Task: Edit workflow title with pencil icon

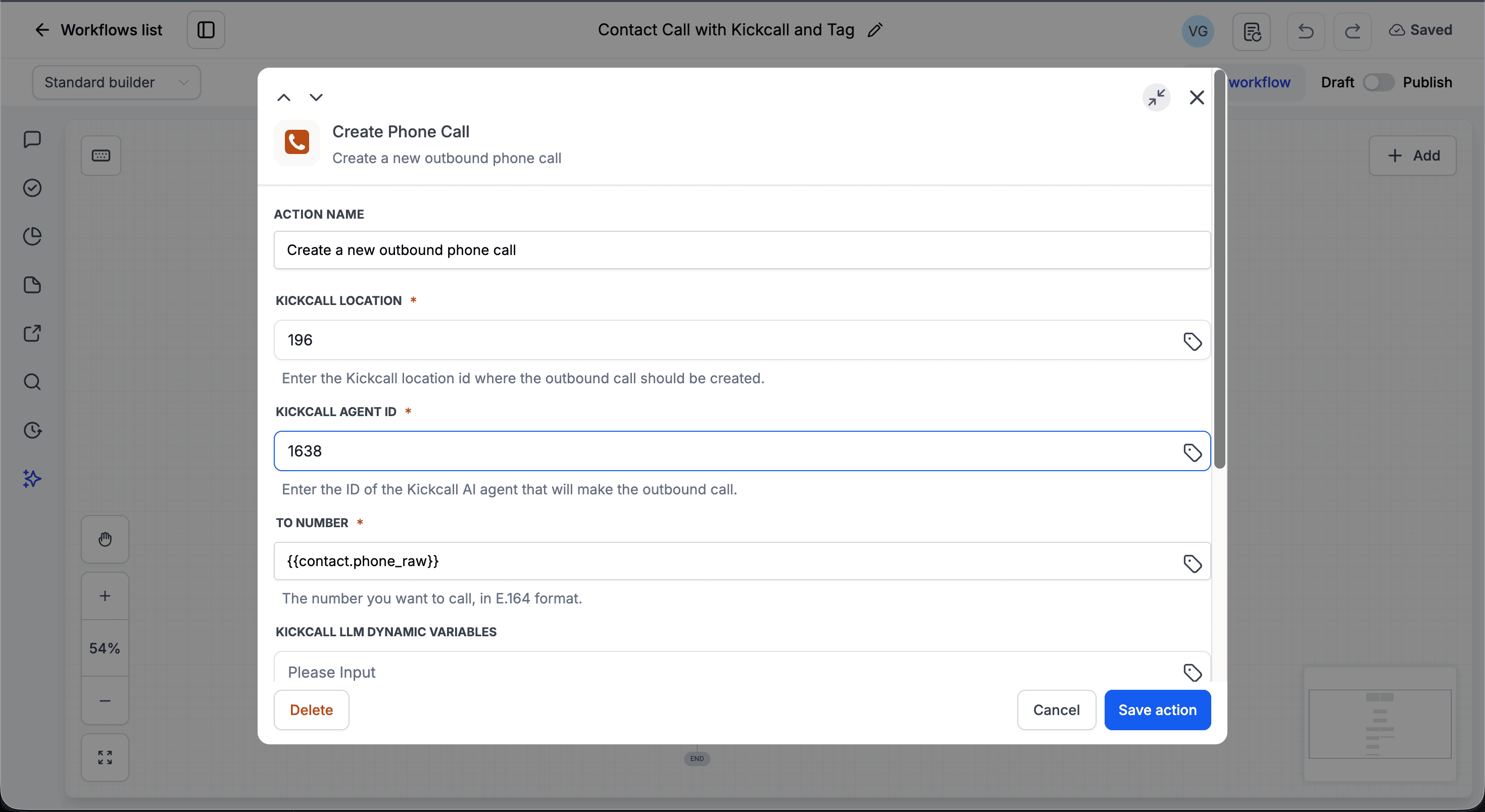Action: 874,30
